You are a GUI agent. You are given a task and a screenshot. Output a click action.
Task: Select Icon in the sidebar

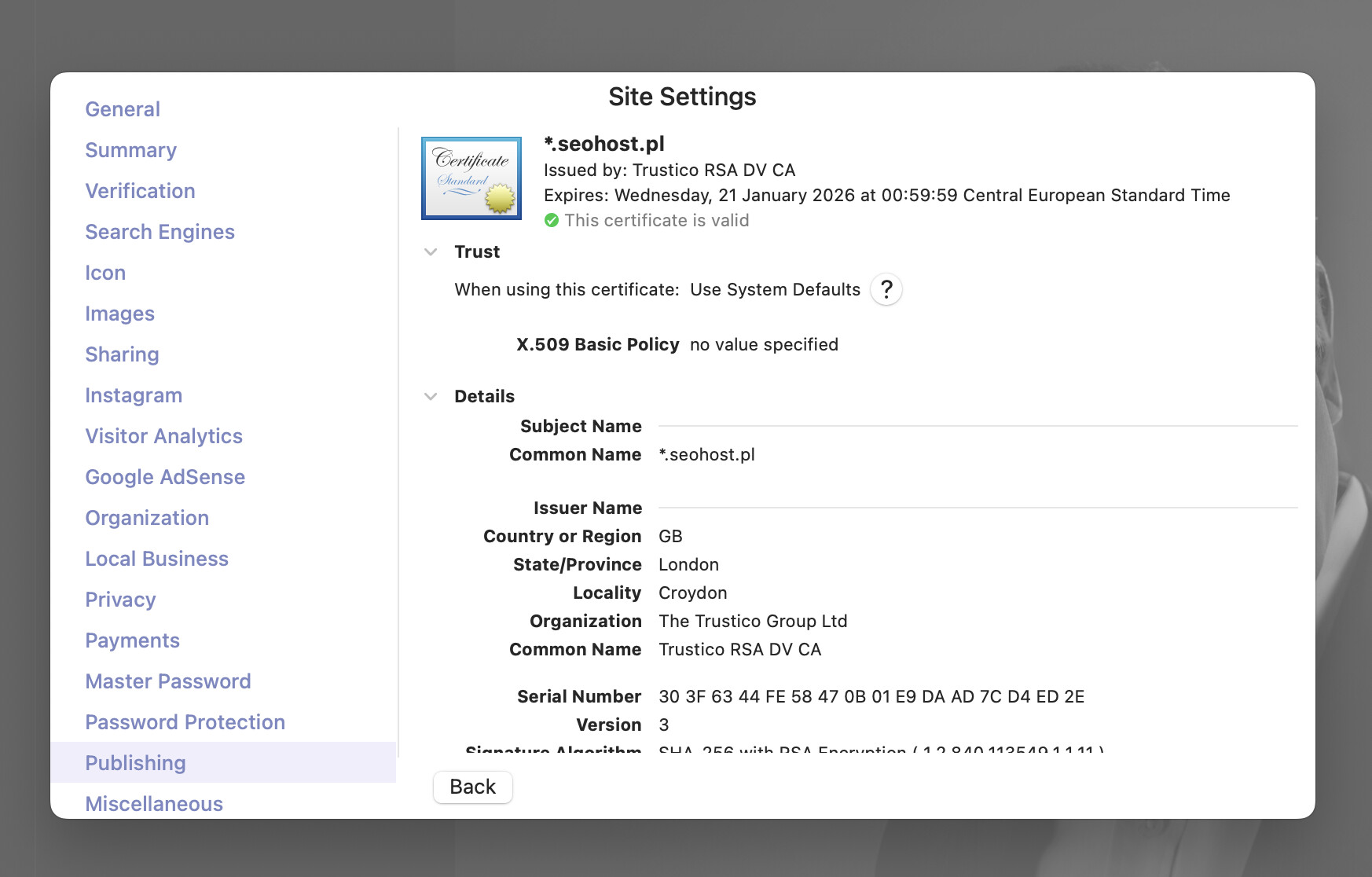[105, 273]
